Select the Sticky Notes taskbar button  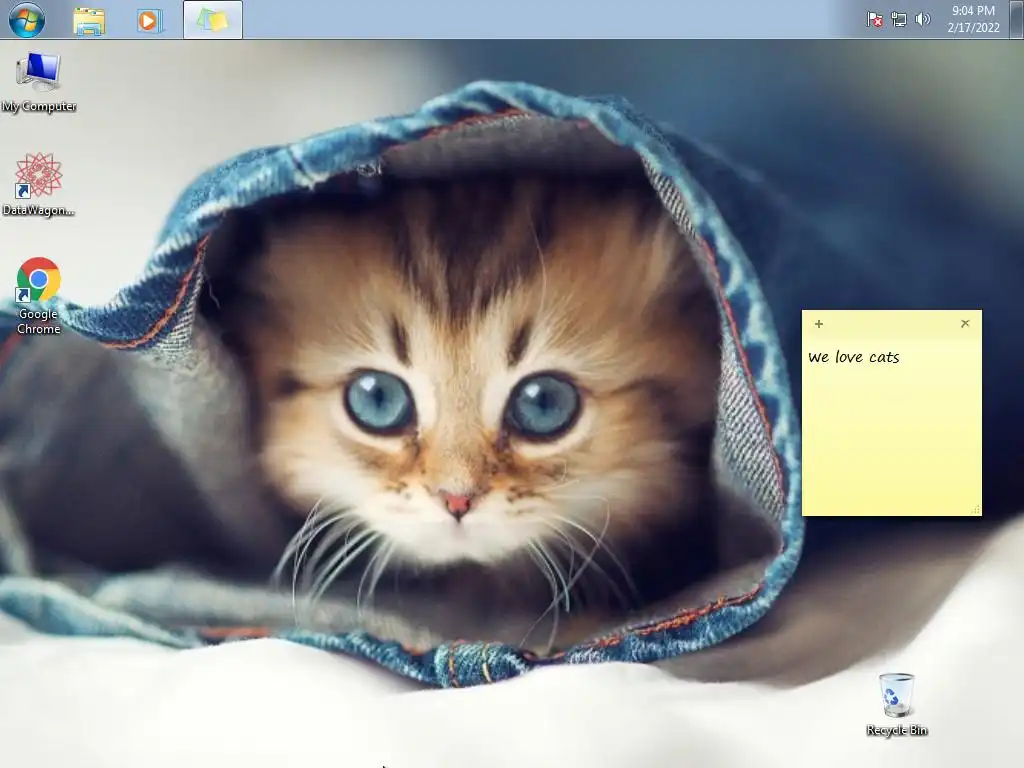213,20
